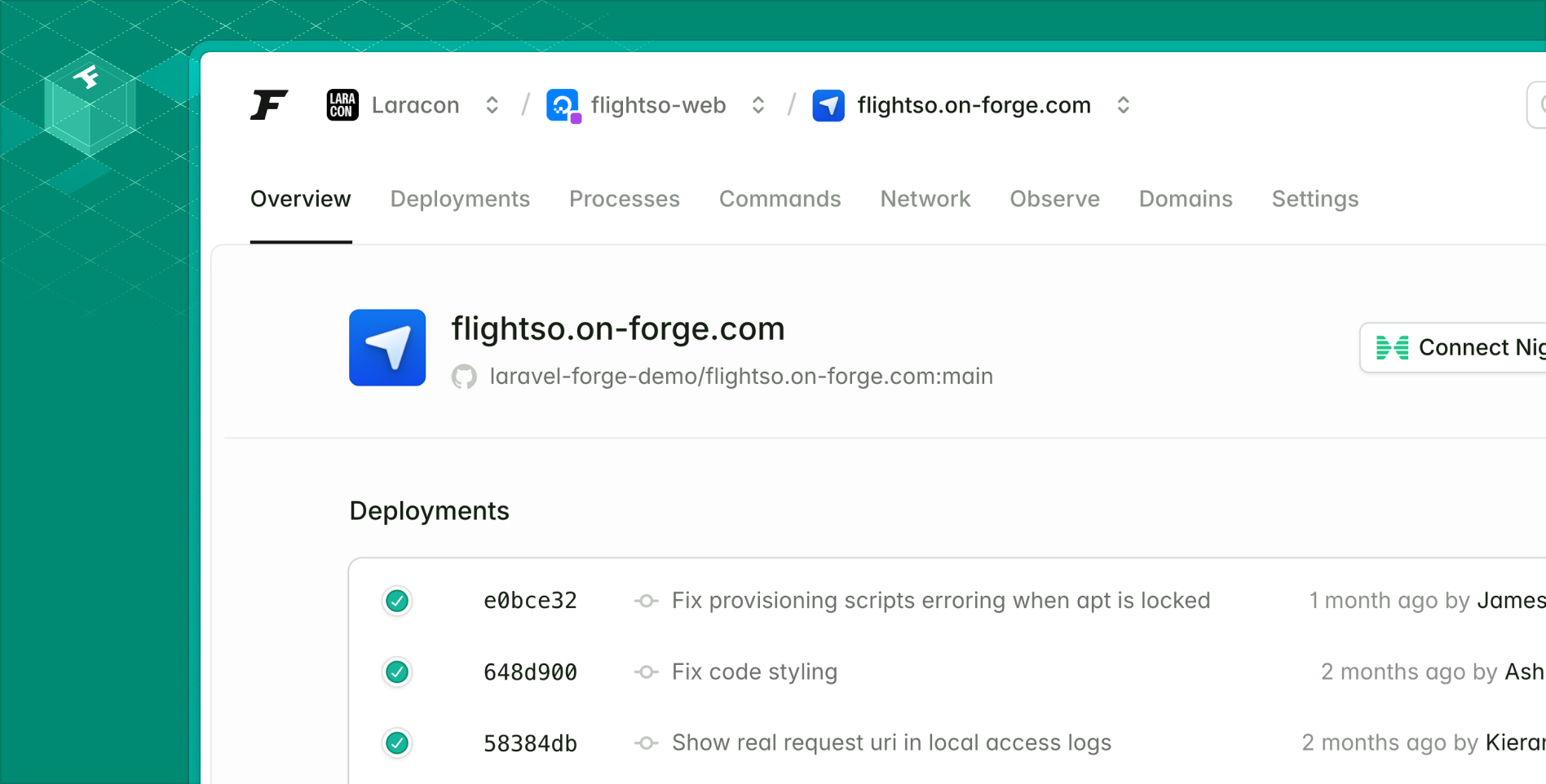Image resolution: width=1546 pixels, height=784 pixels.
Task: Click the Laravel Forge logo
Action: (x=269, y=104)
